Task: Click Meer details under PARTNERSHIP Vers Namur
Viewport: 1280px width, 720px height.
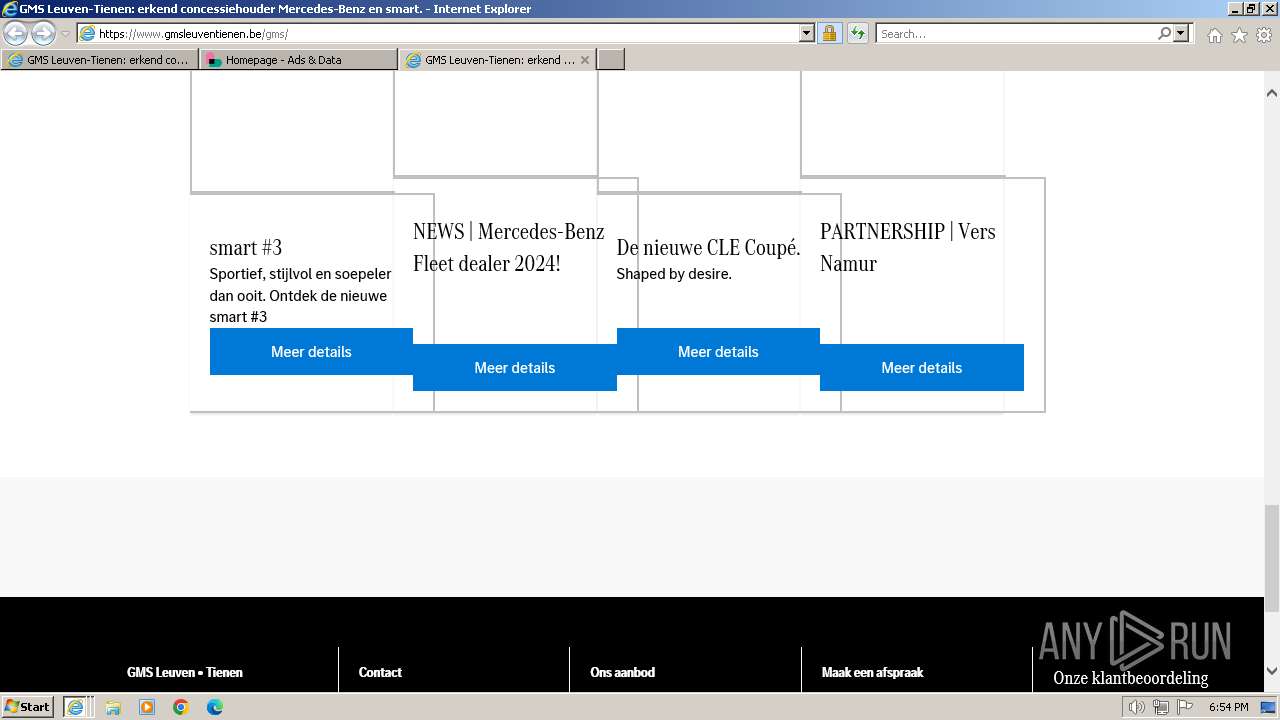Action: pyautogui.click(x=922, y=368)
